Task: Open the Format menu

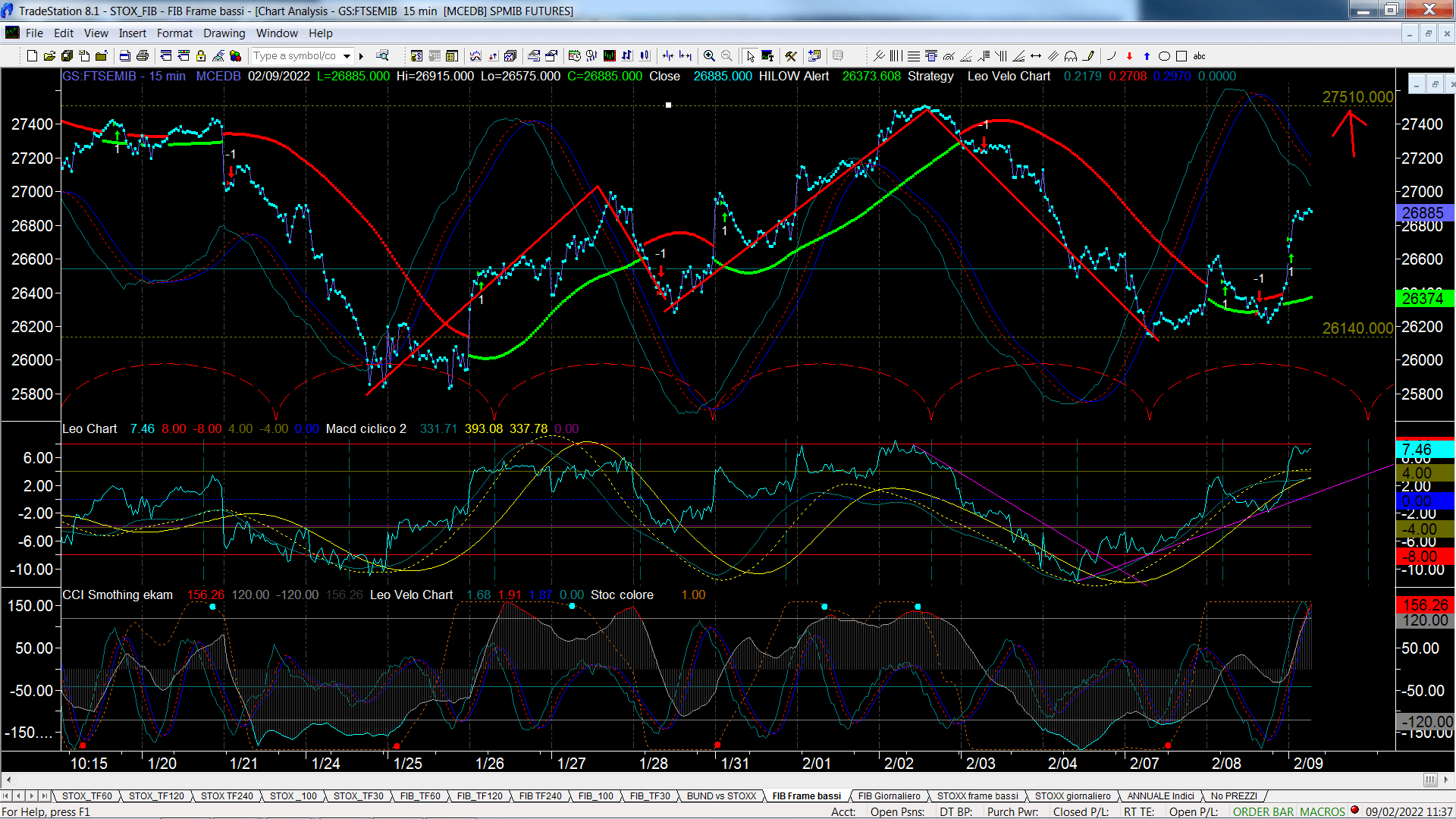Action: pyautogui.click(x=174, y=33)
